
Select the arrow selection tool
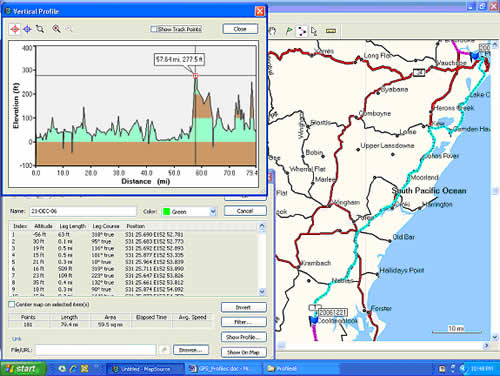[x=314, y=31]
